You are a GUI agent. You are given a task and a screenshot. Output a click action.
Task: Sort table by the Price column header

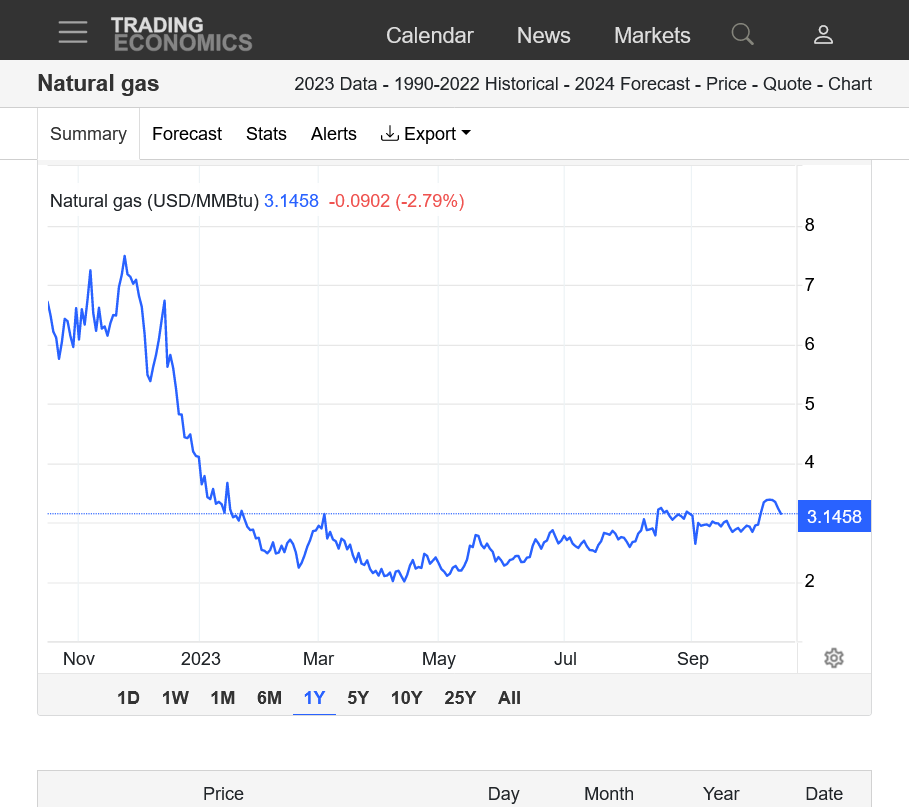[x=223, y=793]
